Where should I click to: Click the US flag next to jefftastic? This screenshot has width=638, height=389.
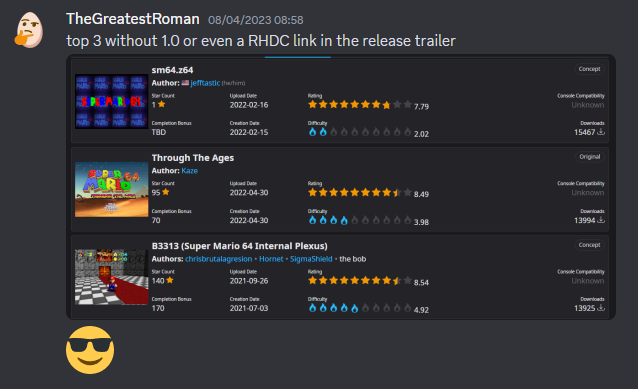(x=185, y=83)
